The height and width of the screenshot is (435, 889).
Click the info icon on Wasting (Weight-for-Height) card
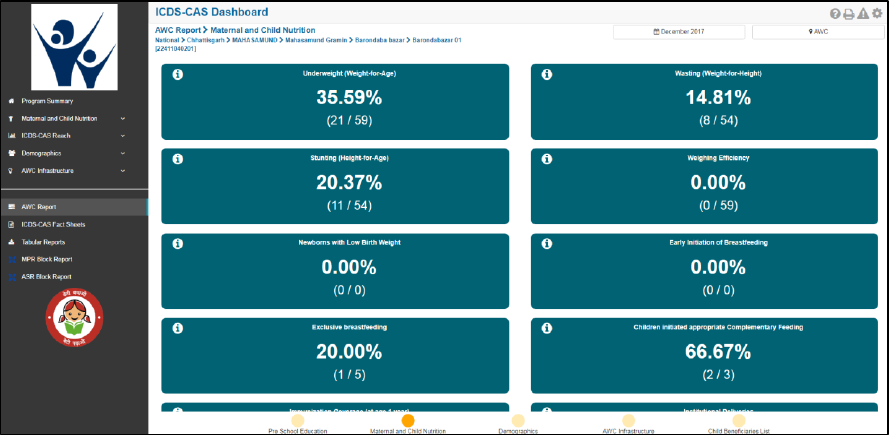tap(547, 75)
